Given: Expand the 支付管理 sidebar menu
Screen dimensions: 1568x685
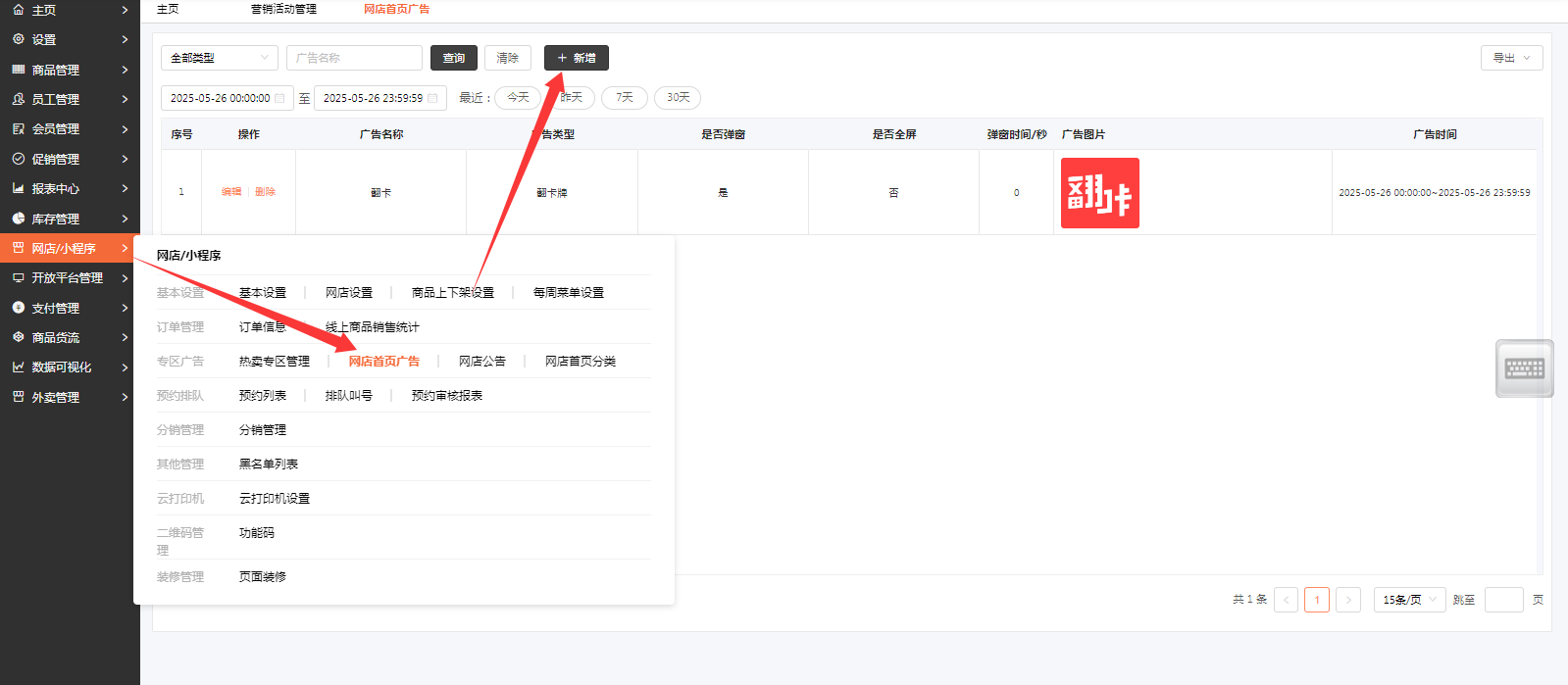Looking at the screenshot, I should (x=67, y=308).
